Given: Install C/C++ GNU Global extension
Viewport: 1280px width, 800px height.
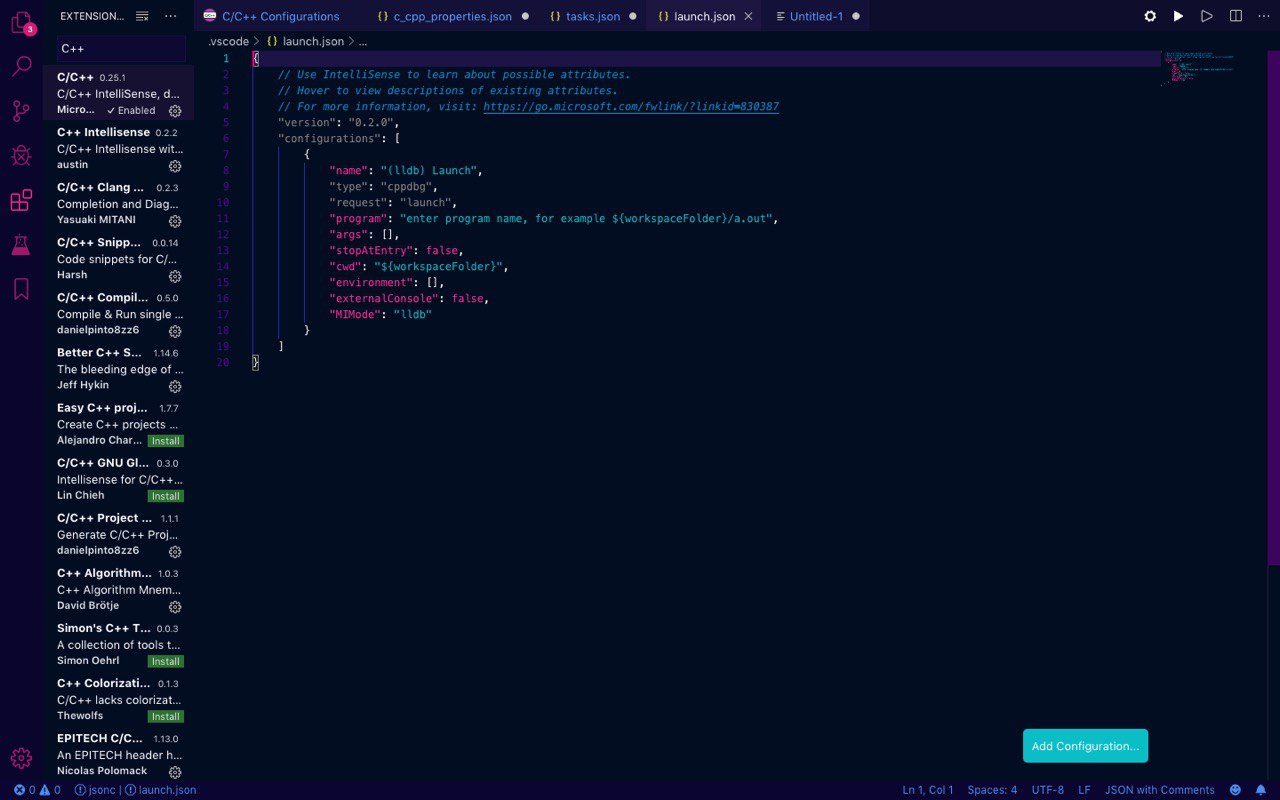Looking at the screenshot, I should point(165,496).
